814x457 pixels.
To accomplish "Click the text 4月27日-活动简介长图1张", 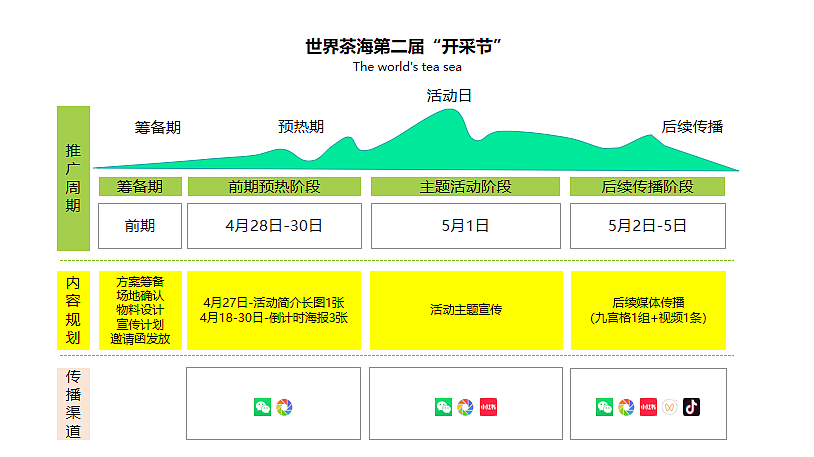I will [x=274, y=302].
